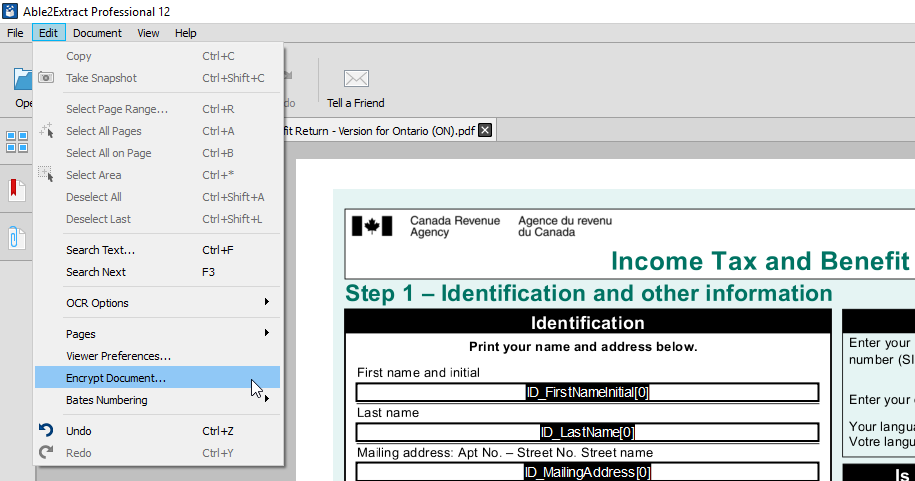Click the Select All on Page entry
The image size is (915, 481).
(x=158, y=153)
